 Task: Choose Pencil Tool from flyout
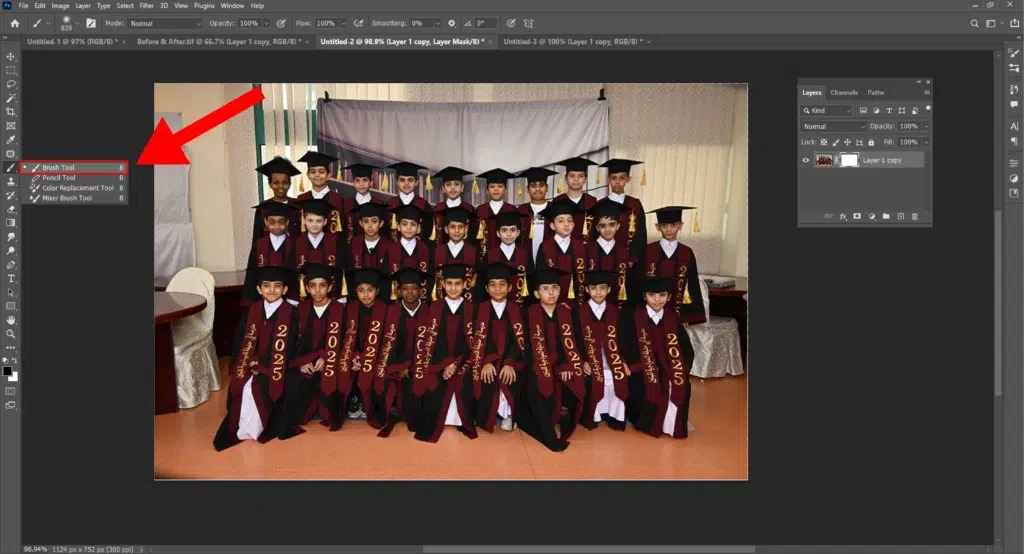[x=59, y=178]
